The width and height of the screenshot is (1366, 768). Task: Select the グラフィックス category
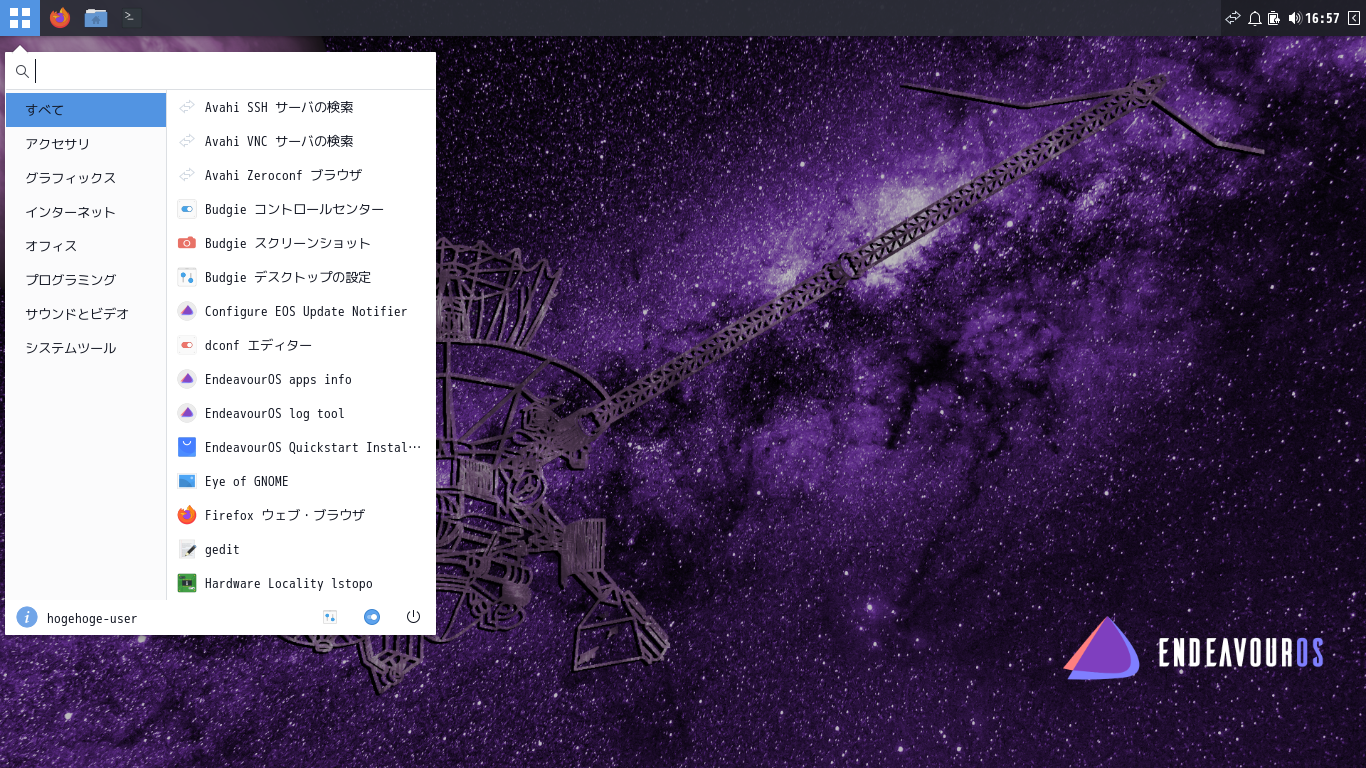pyautogui.click(x=86, y=178)
